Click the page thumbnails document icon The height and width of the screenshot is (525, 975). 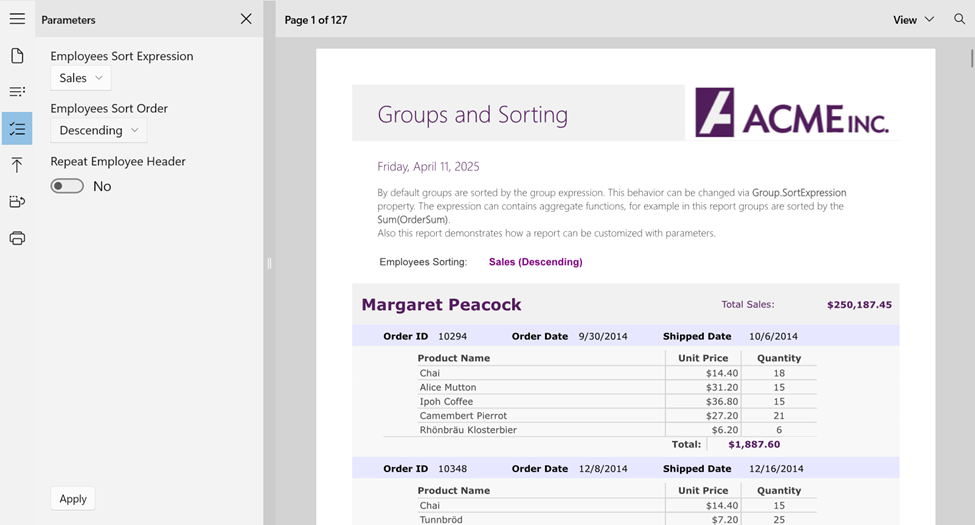17,56
